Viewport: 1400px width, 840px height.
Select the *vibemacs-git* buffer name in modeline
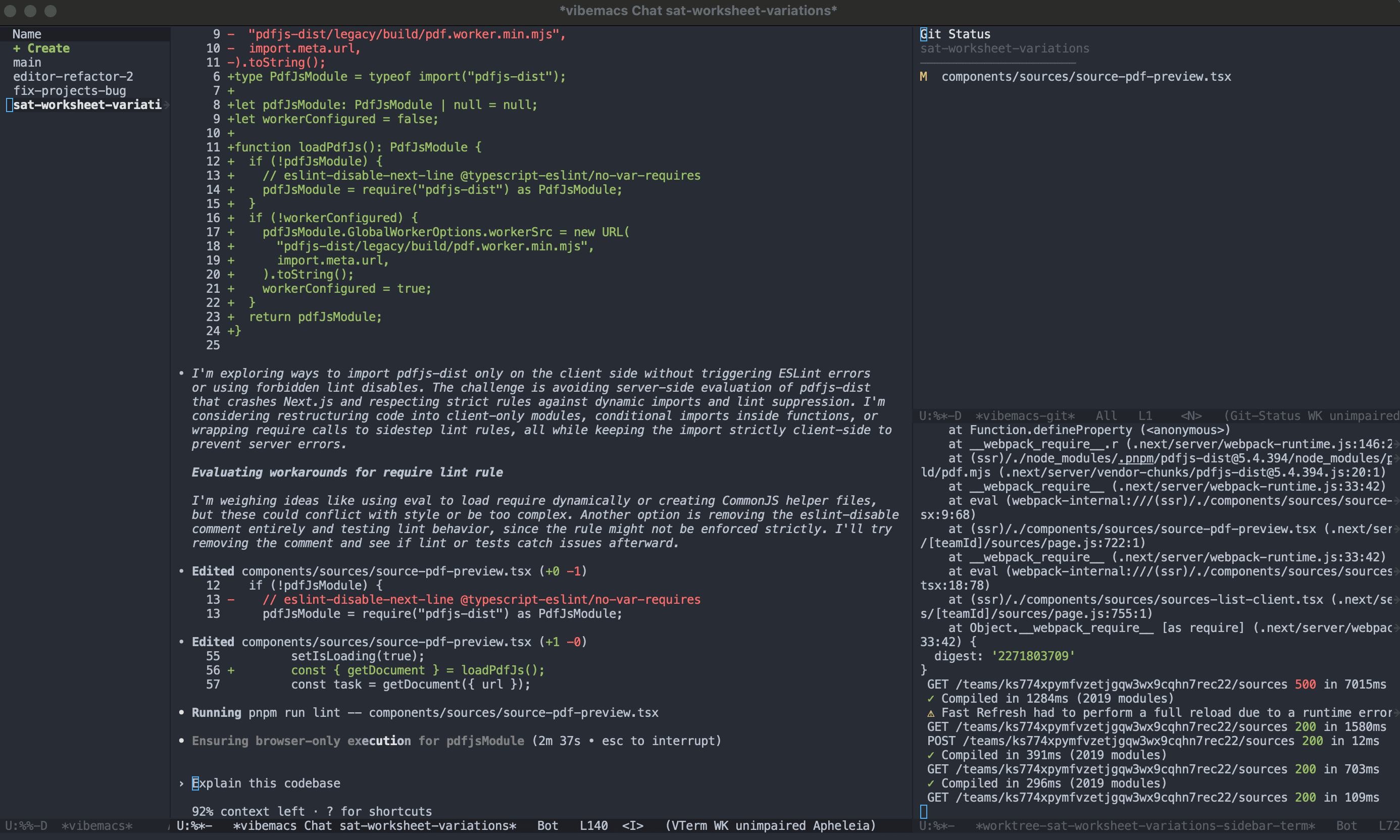click(x=1025, y=415)
